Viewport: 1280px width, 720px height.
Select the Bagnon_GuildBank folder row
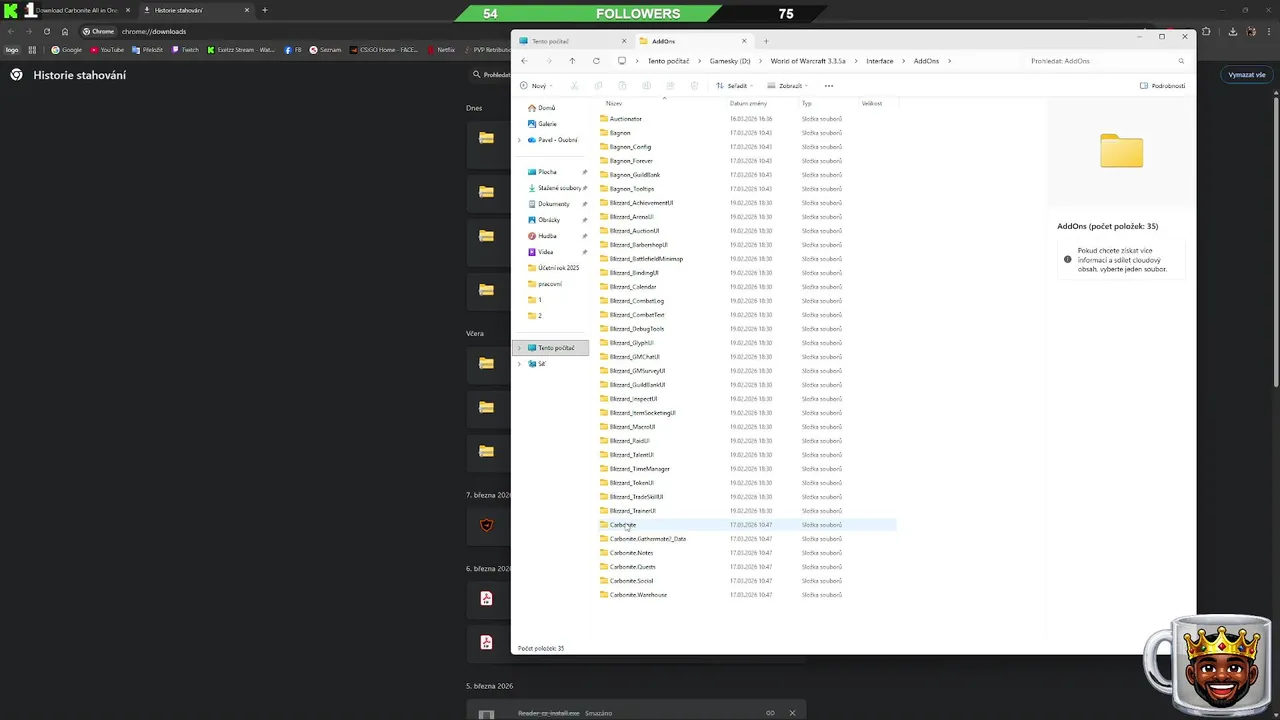[747, 175]
